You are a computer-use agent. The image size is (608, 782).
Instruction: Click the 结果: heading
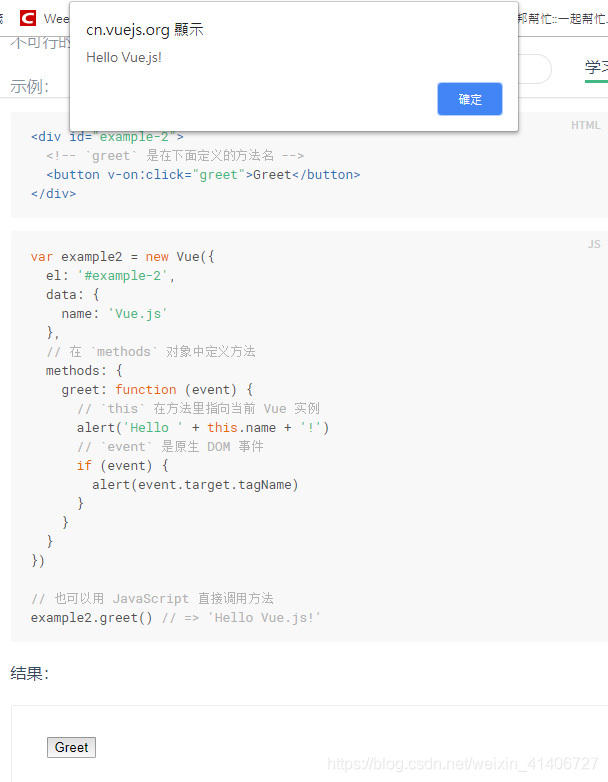point(29,673)
